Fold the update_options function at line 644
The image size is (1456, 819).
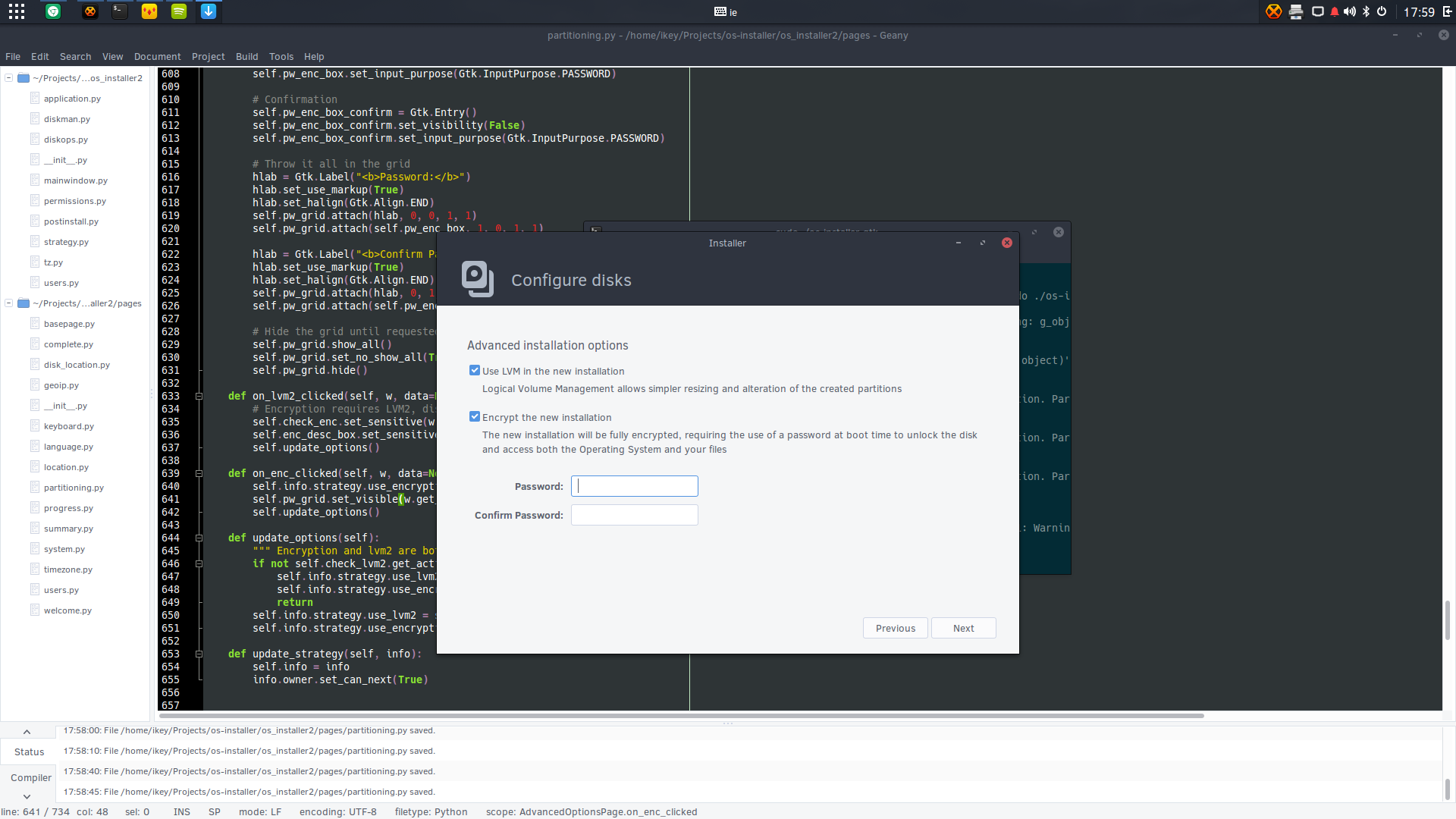pos(199,538)
